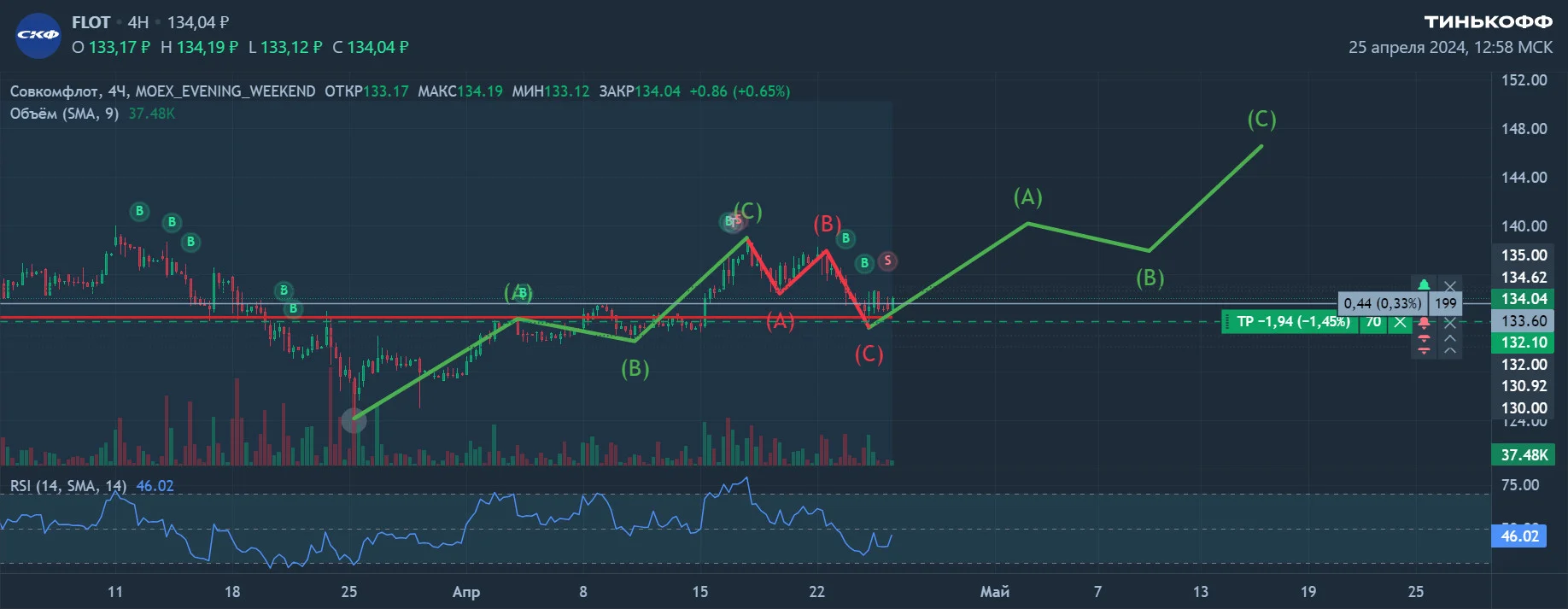Click the position quantity 199 box
Viewport: 1568px width, 609px height.
tap(1445, 303)
